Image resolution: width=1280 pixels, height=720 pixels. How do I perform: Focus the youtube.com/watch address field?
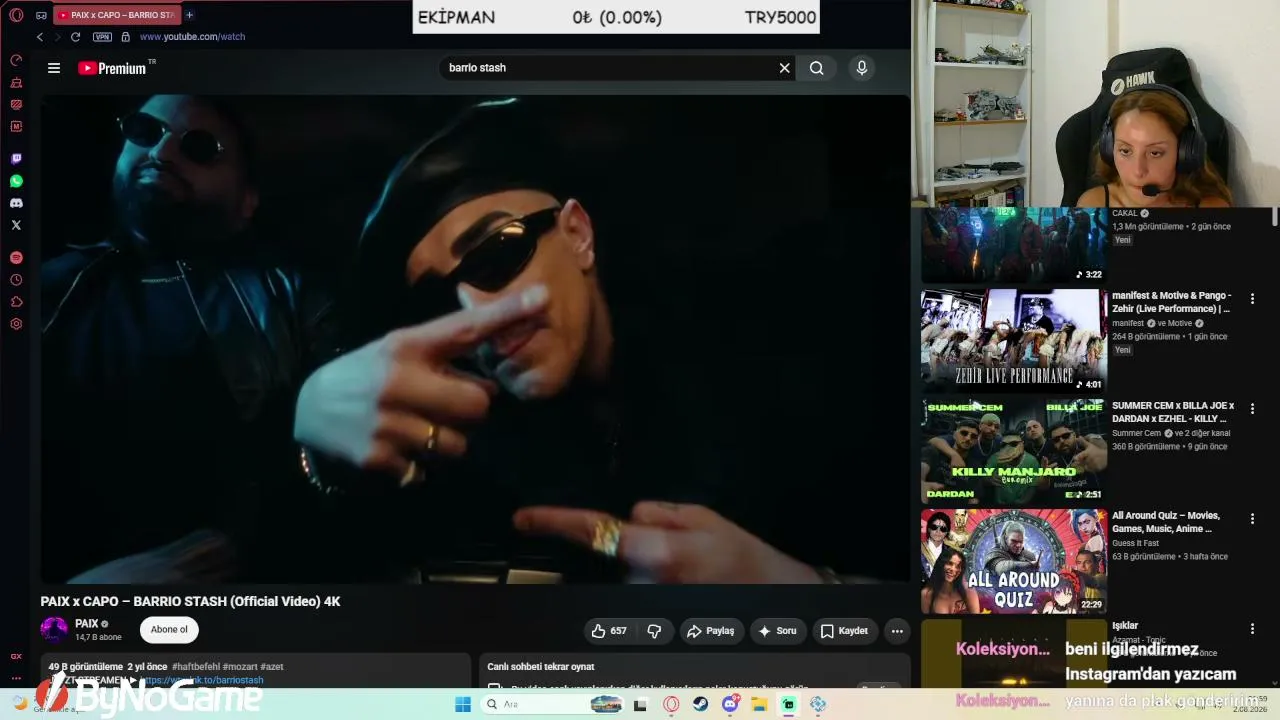click(192, 37)
